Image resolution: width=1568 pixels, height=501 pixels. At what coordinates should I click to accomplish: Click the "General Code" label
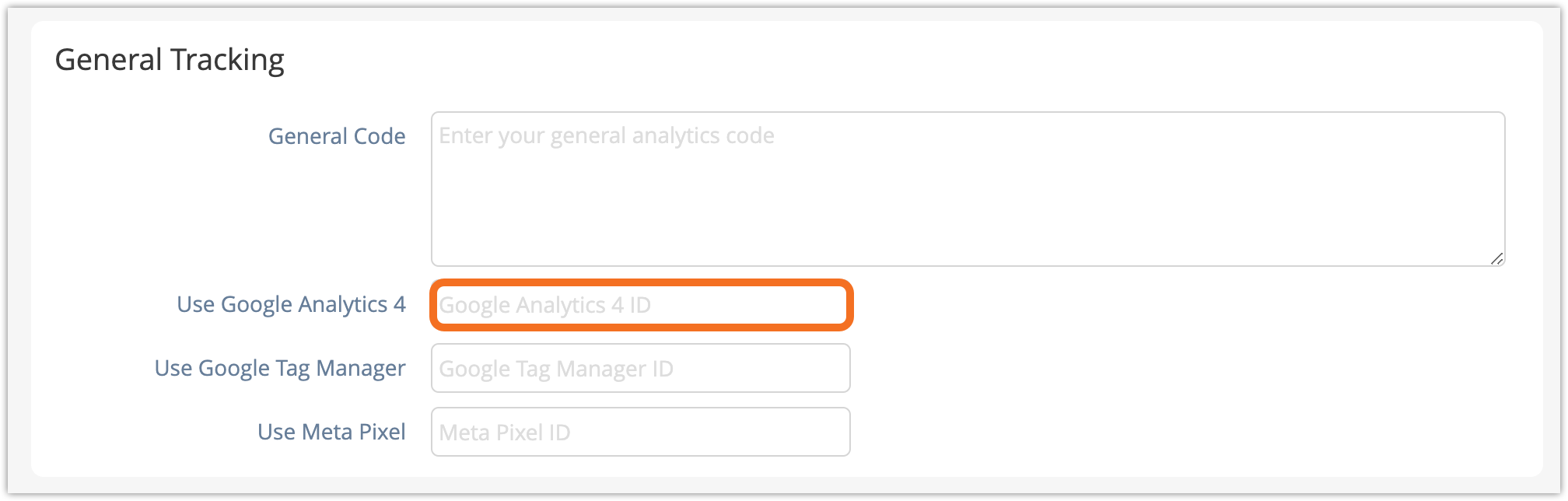(337, 136)
